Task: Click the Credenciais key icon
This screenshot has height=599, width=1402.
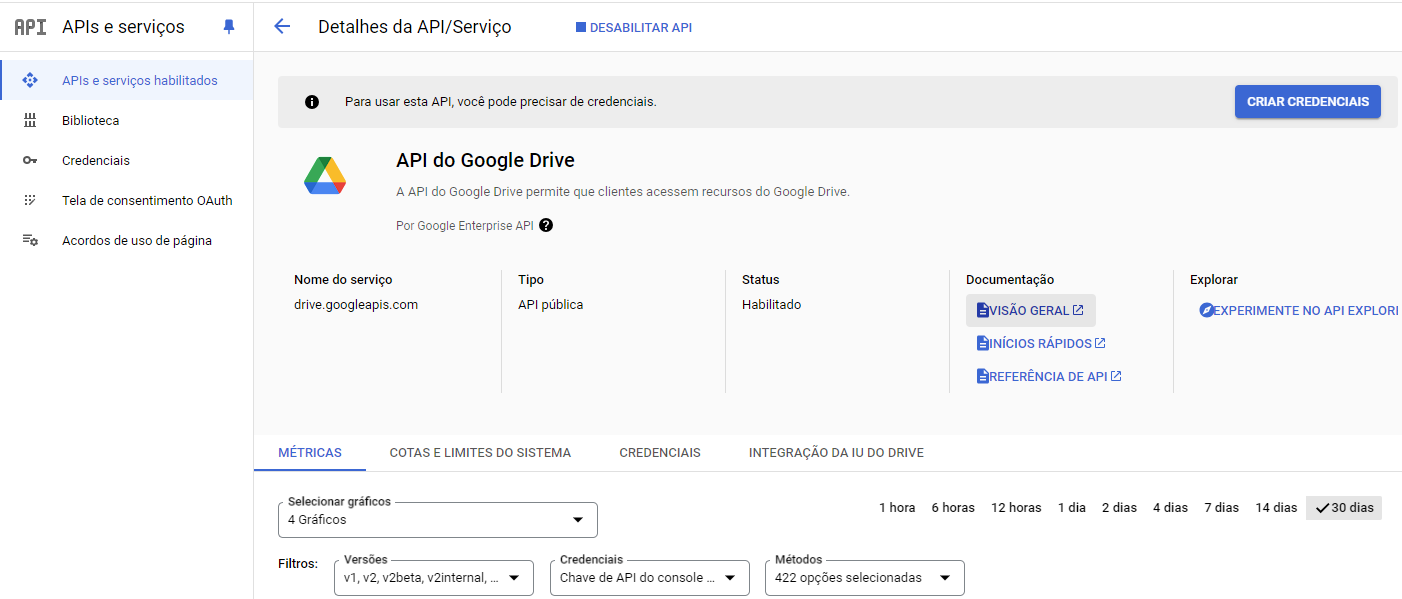Action: (30, 160)
